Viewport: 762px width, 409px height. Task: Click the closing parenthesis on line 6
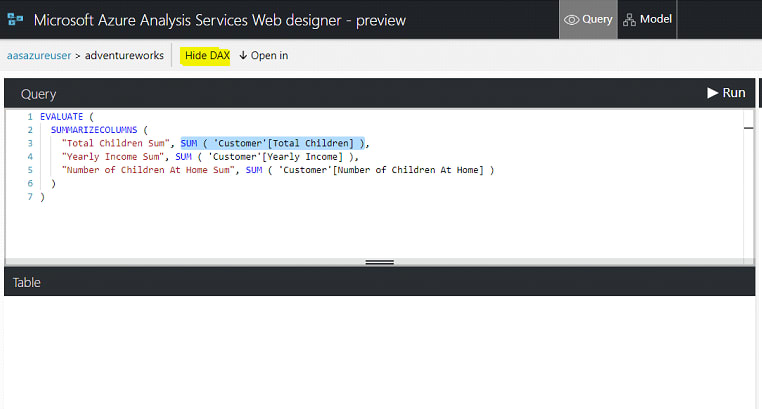[53, 184]
